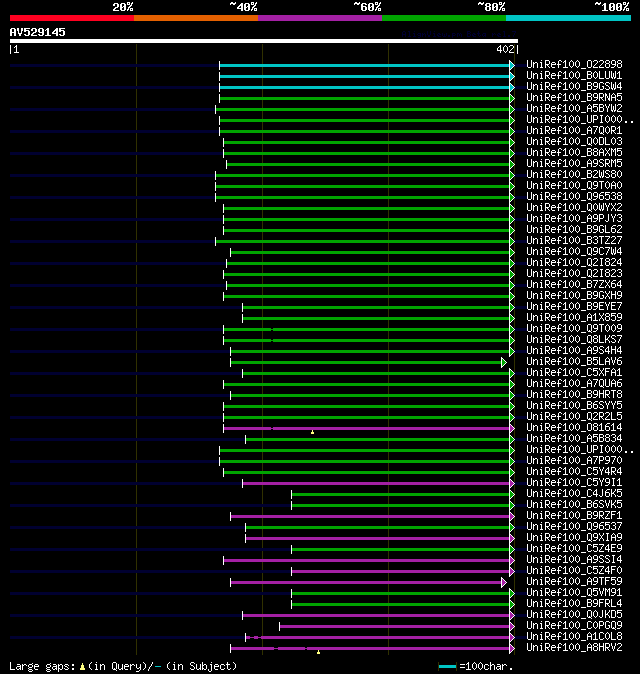Open the UniRef100_A1X859 hit

pos(574,318)
